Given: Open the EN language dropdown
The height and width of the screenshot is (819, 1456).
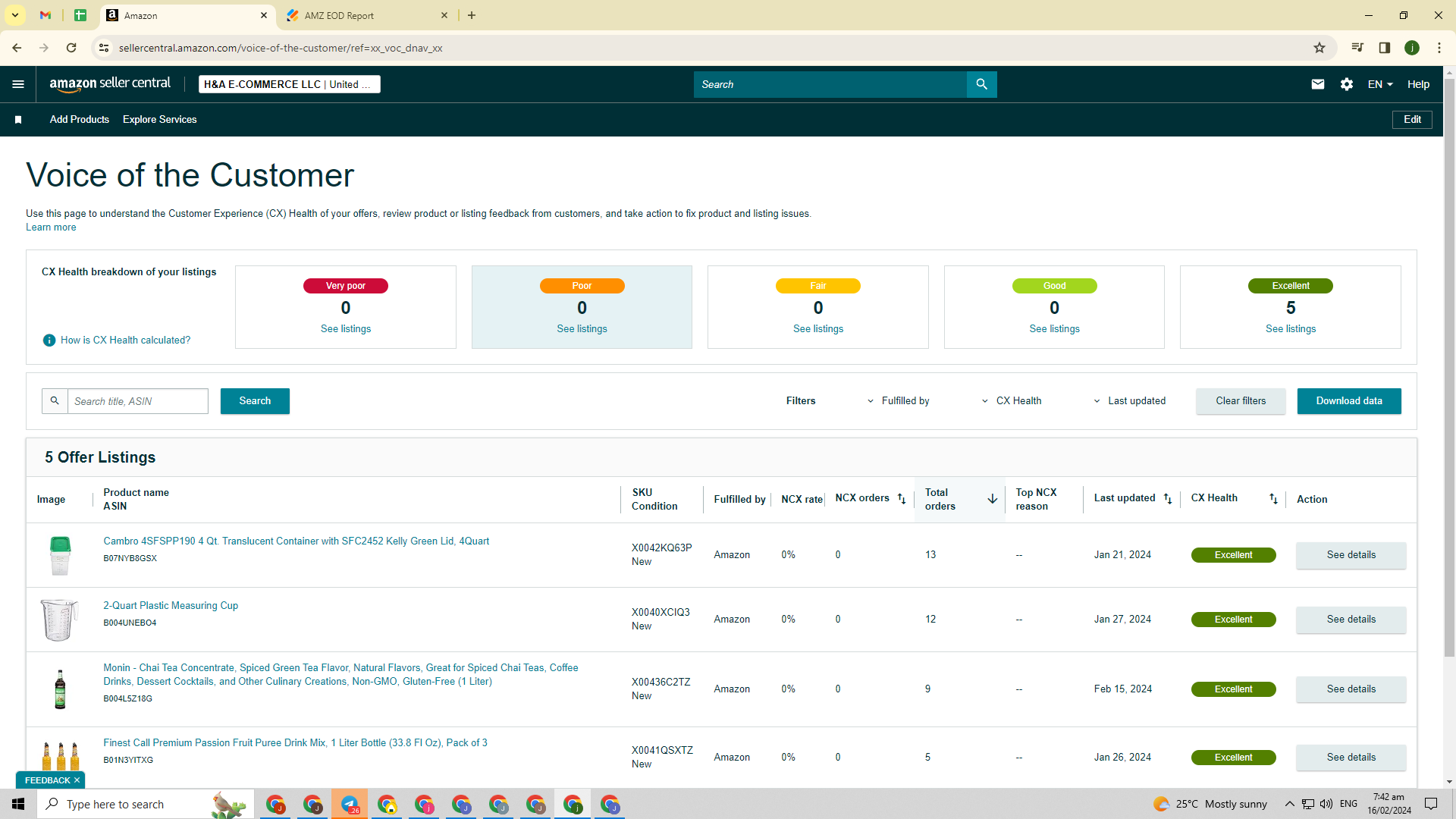Looking at the screenshot, I should (x=1380, y=84).
